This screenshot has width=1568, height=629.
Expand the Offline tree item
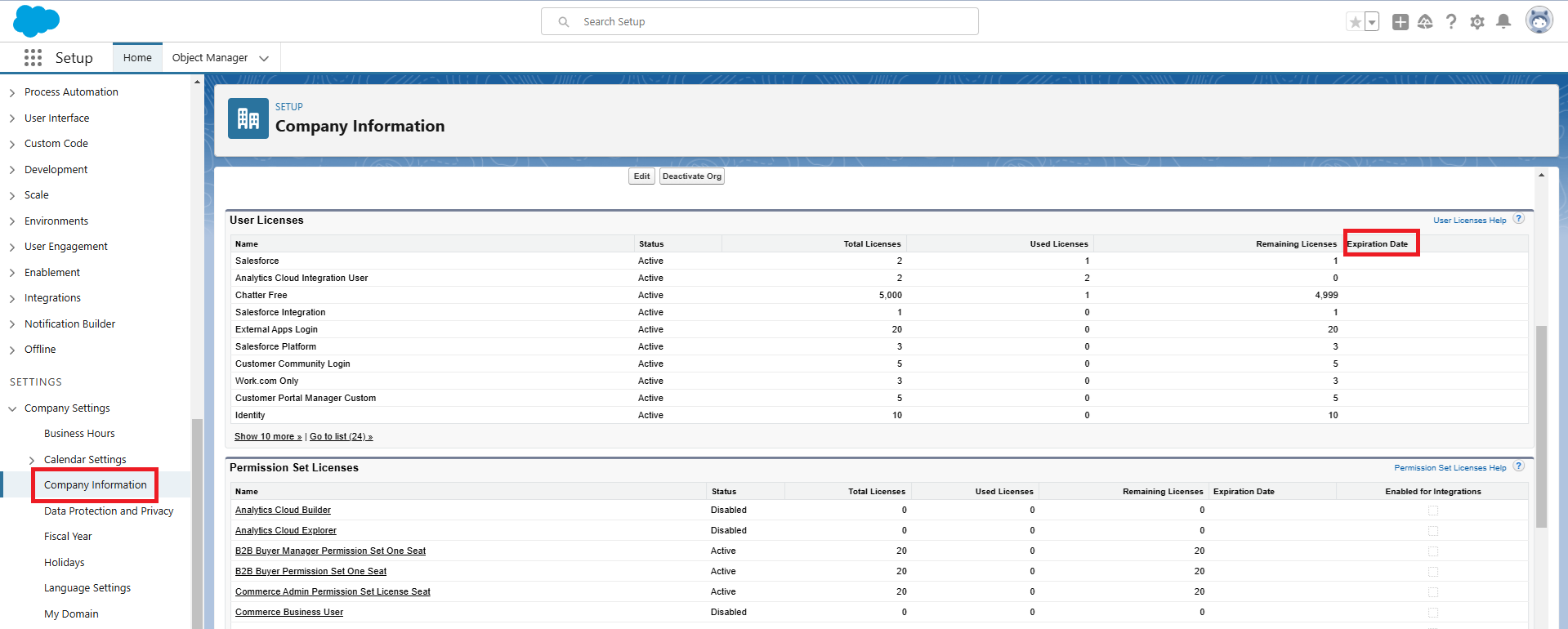12,350
